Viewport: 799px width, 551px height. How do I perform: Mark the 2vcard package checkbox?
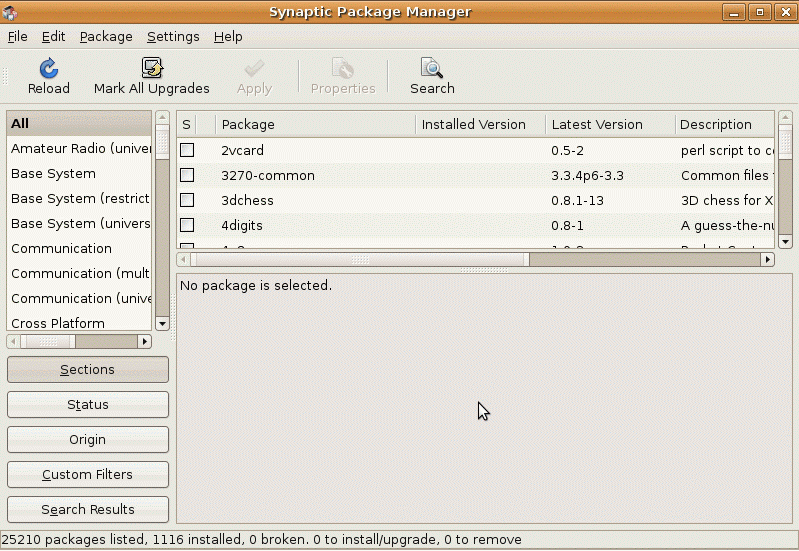pyautogui.click(x=187, y=150)
